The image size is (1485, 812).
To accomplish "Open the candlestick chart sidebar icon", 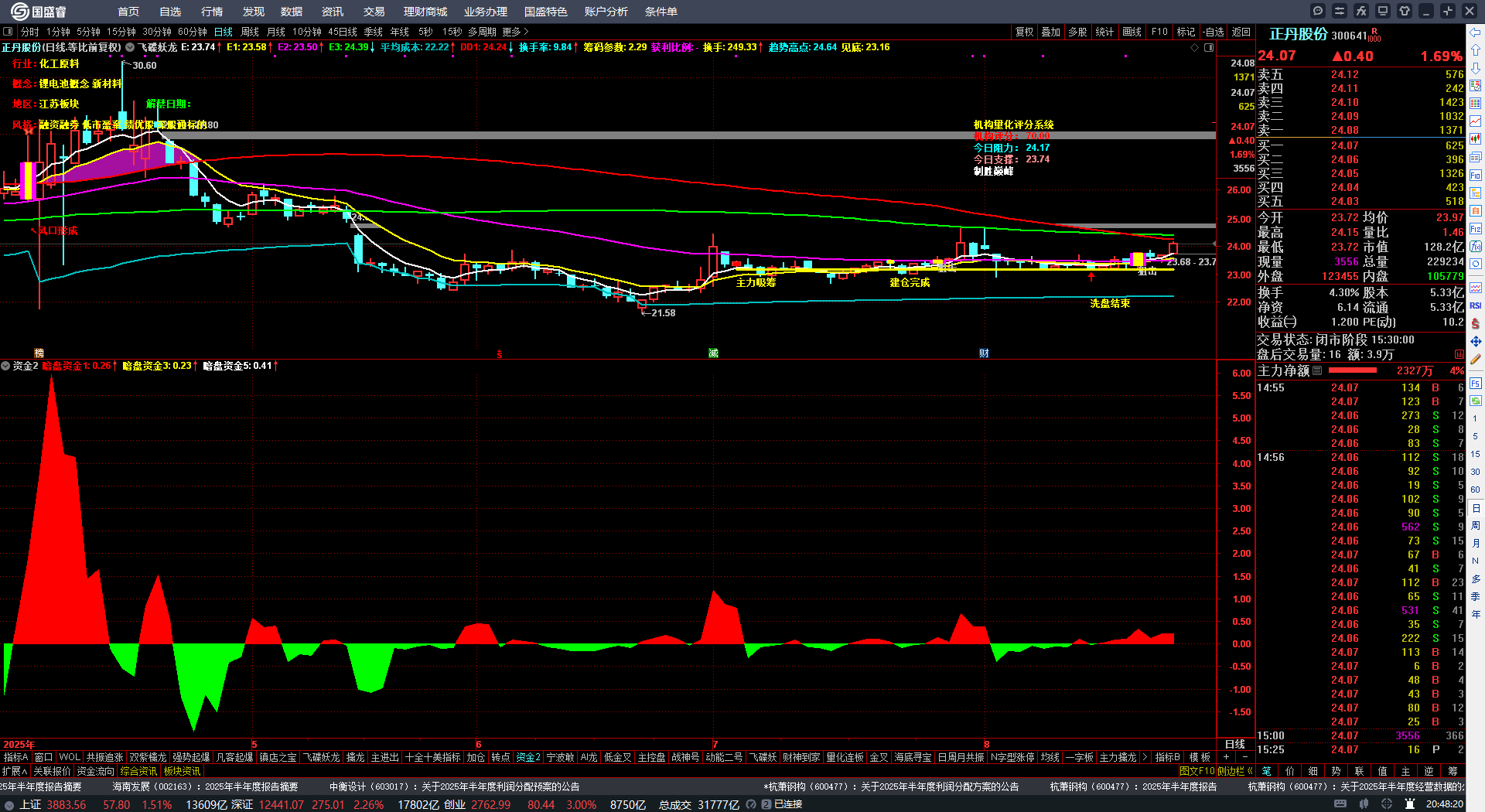I will pyautogui.click(x=1476, y=139).
